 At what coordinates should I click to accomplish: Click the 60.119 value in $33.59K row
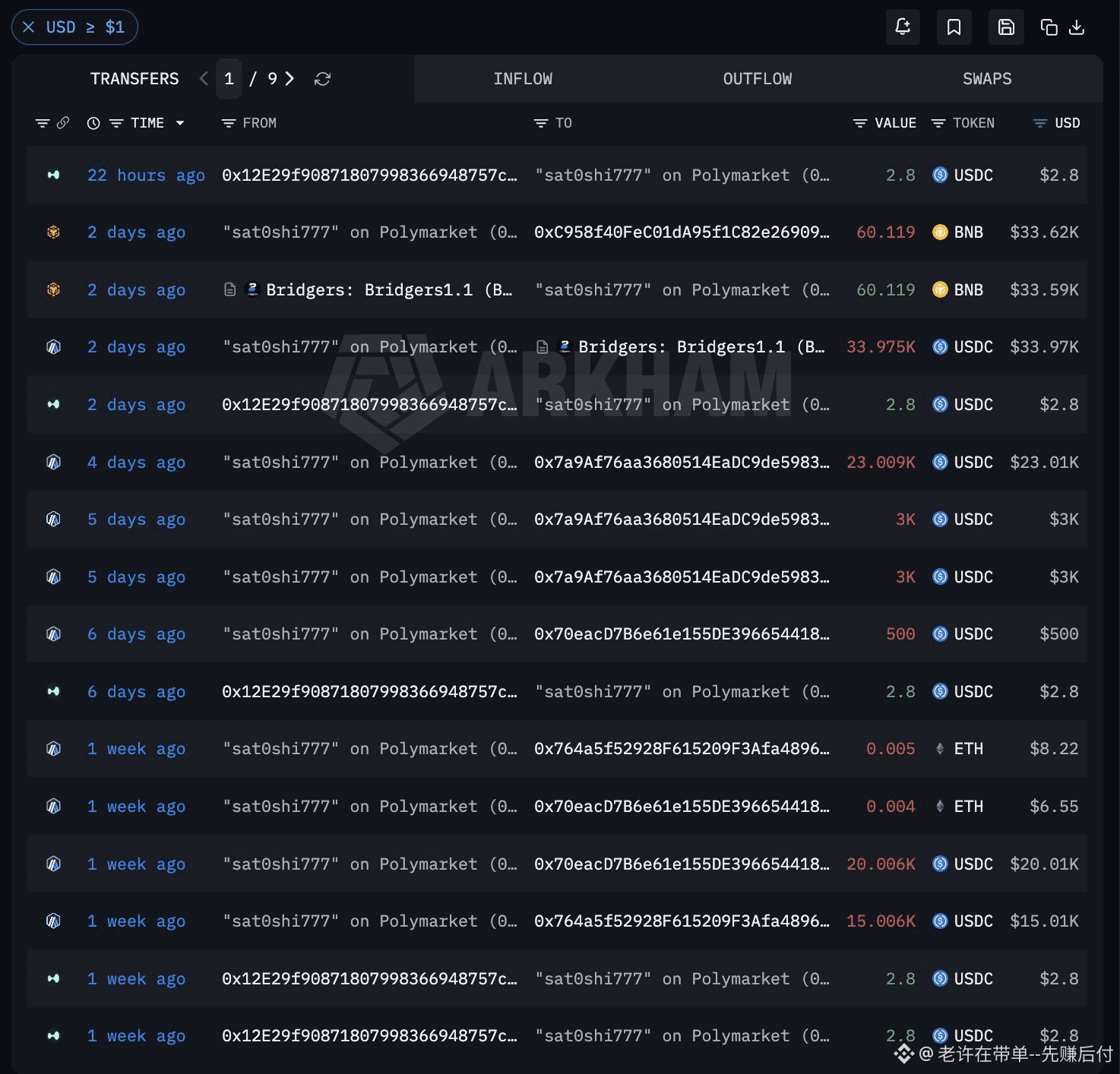885,290
